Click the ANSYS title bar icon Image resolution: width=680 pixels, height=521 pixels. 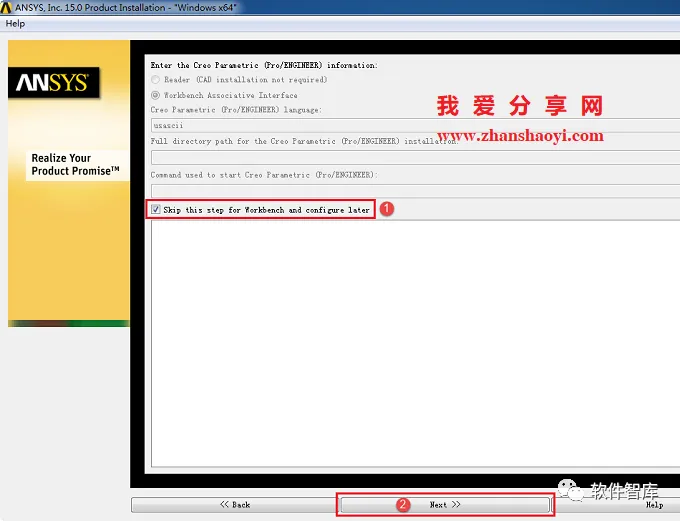(6, 7)
